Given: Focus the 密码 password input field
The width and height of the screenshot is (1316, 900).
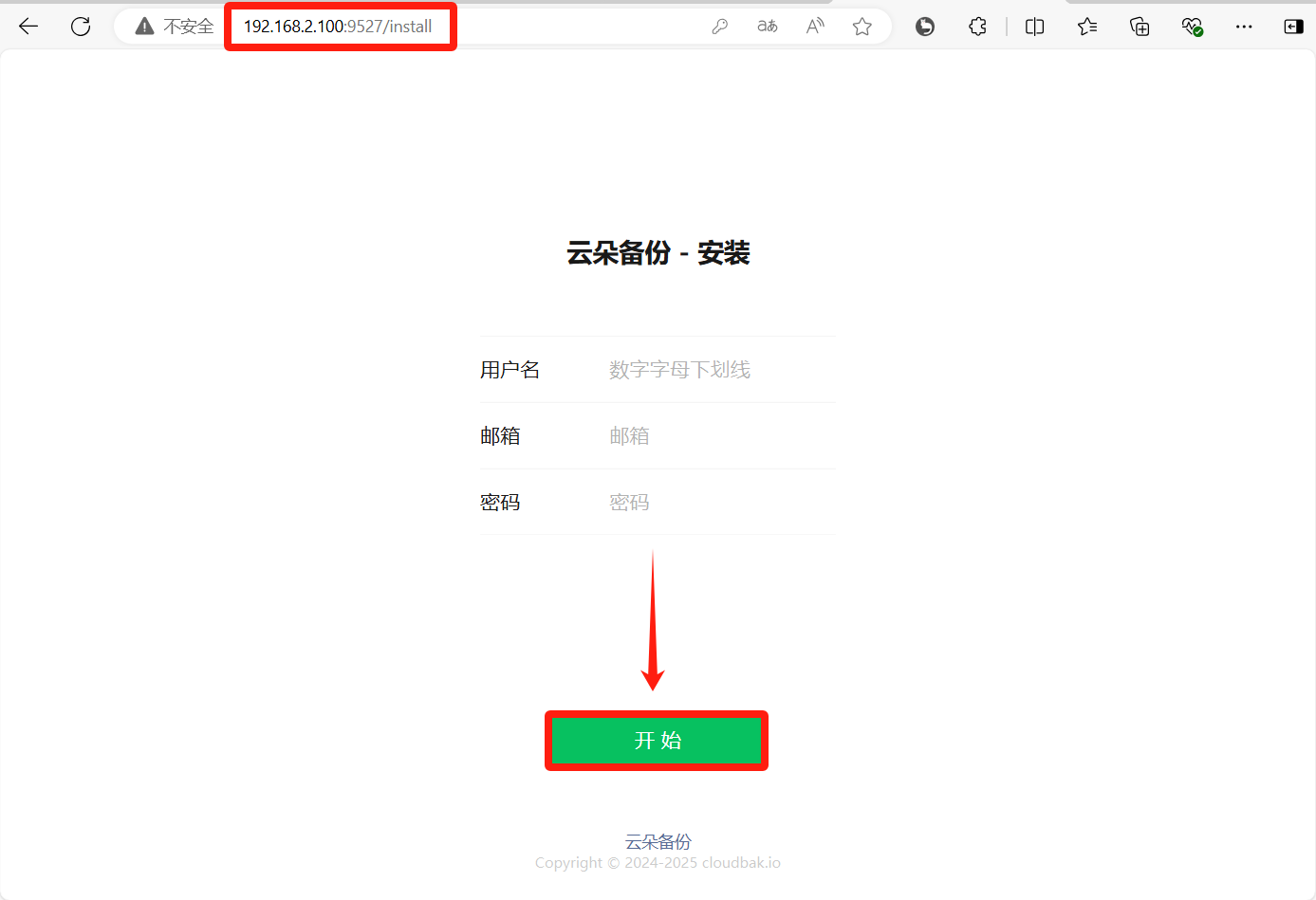Looking at the screenshot, I should 716,503.
